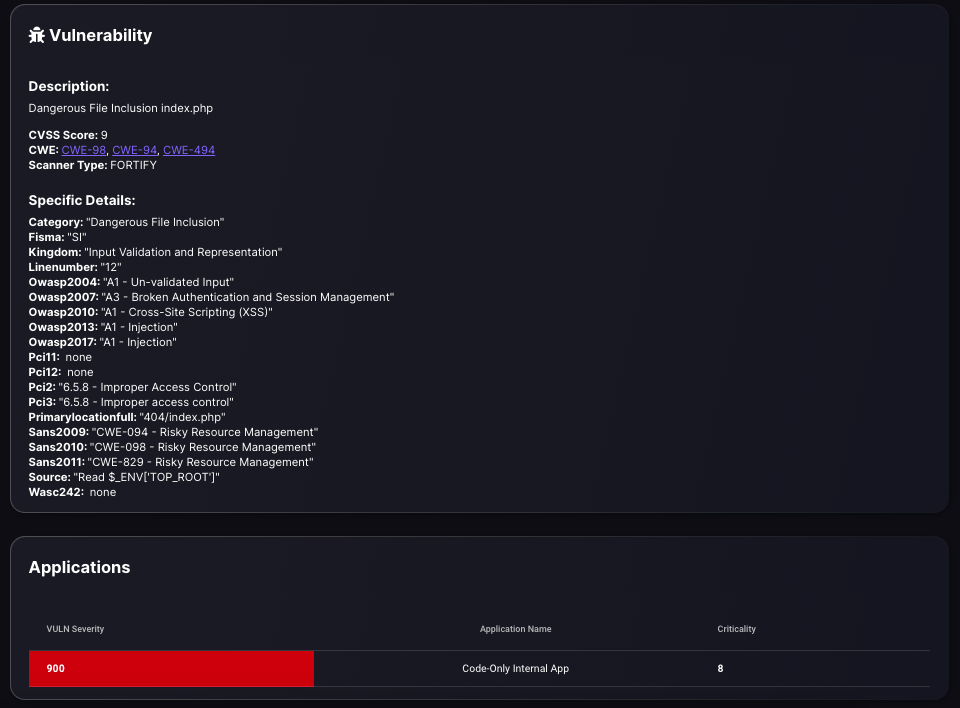This screenshot has height=708, width=960.
Task: Click the Application Name column header
Action: click(516, 629)
